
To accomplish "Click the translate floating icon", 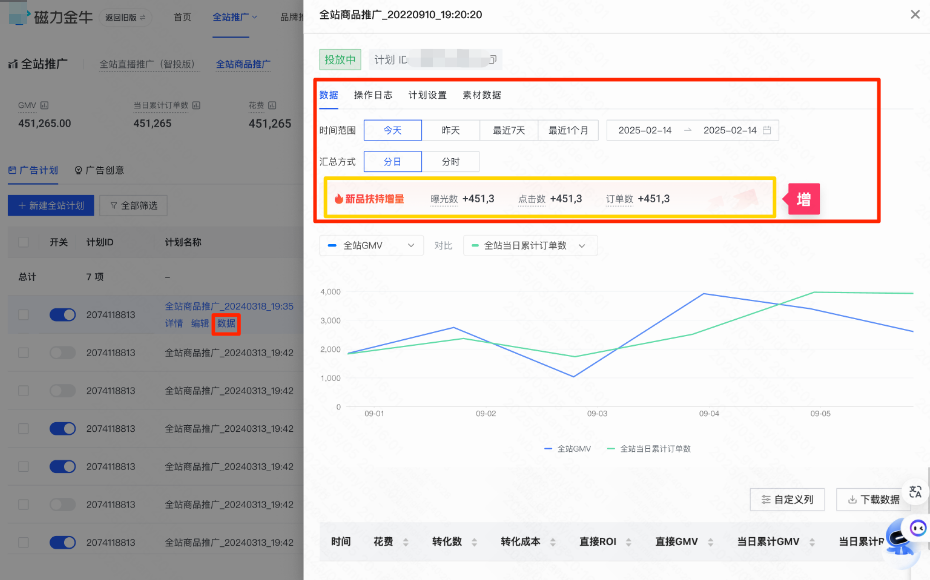I will click(915, 492).
